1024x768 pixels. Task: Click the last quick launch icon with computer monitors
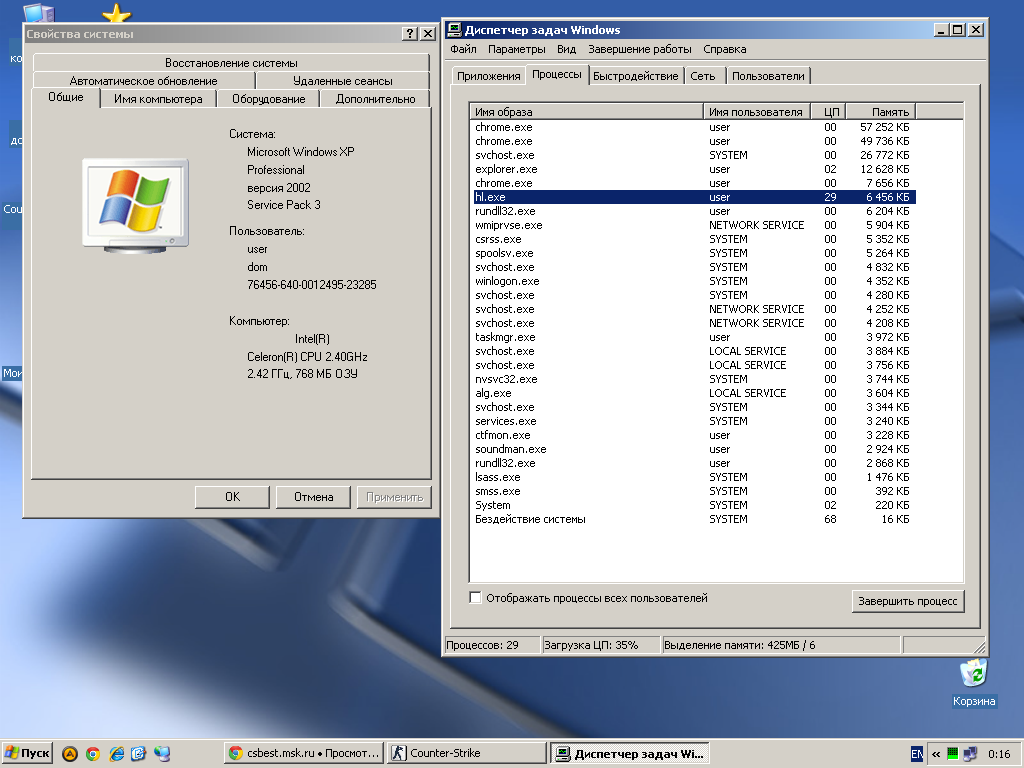click(x=162, y=754)
